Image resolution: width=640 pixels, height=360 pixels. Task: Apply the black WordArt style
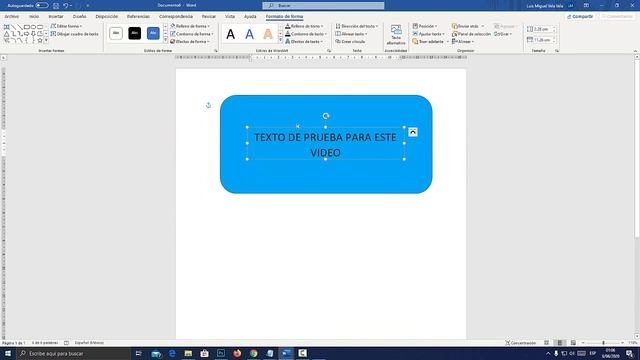[x=231, y=34]
